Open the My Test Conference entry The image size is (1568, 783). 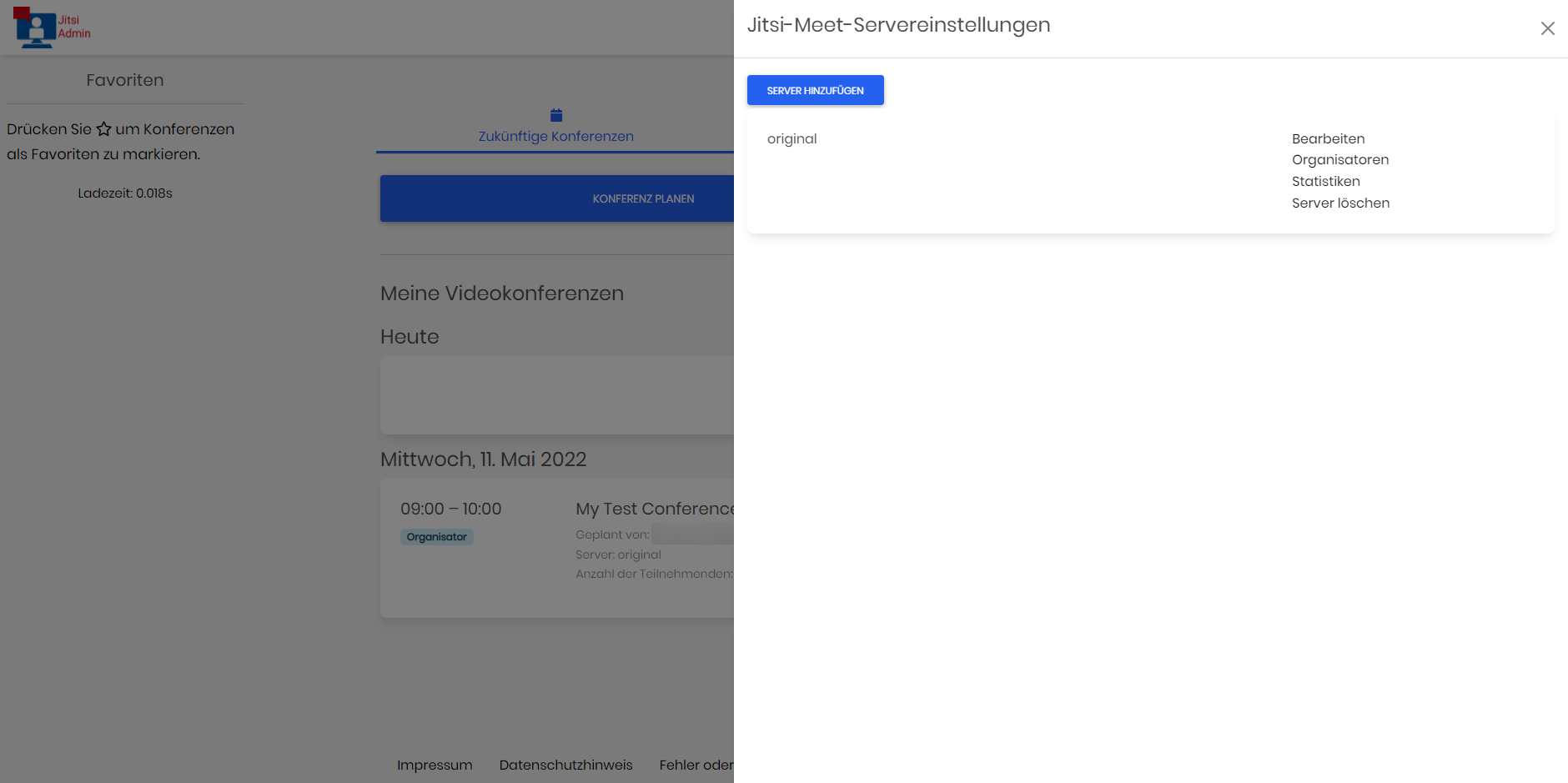click(655, 509)
